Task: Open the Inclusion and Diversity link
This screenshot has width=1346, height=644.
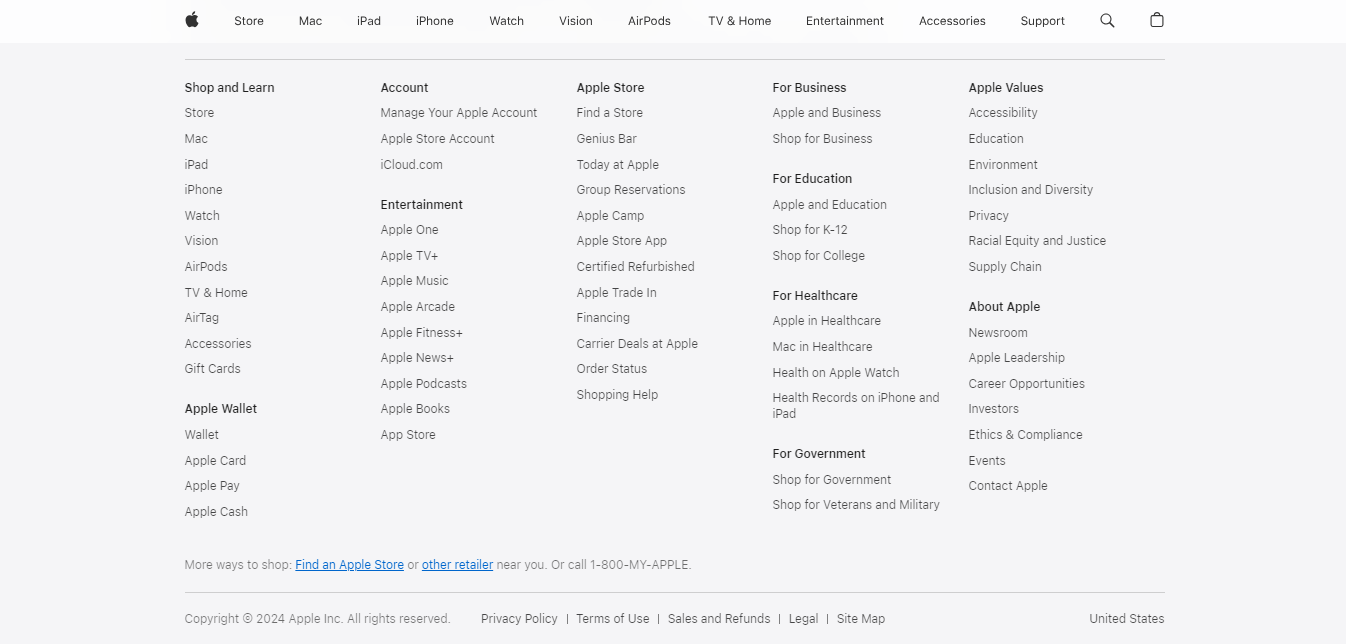Action: [x=1031, y=190]
